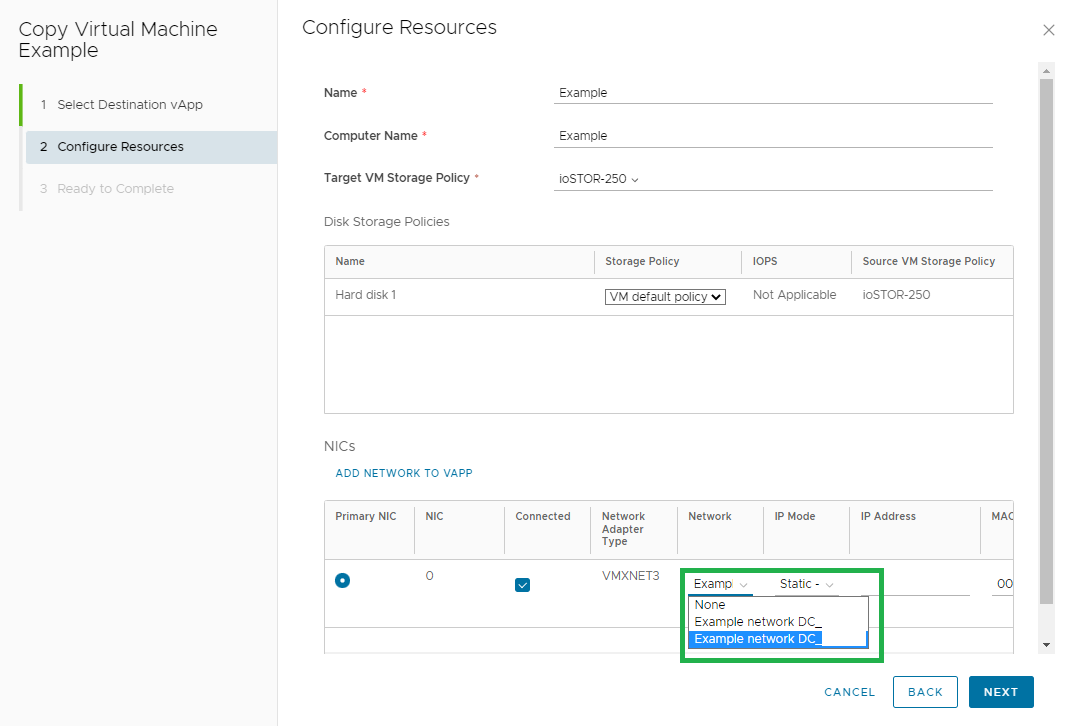Image resolution: width=1073 pixels, height=726 pixels.
Task: Click the ioSTOR-250 source policy cell
Action: (x=896, y=296)
